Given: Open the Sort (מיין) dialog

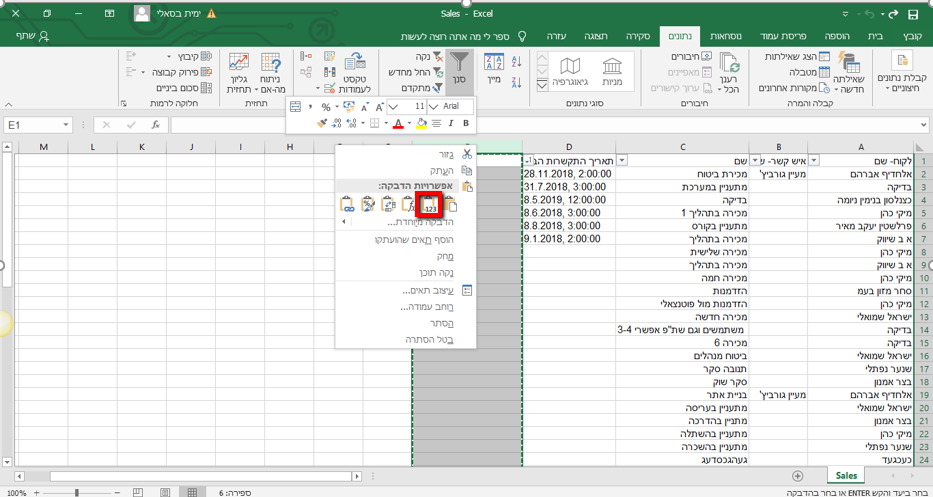Looking at the screenshot, I should [x=494, y=69].
